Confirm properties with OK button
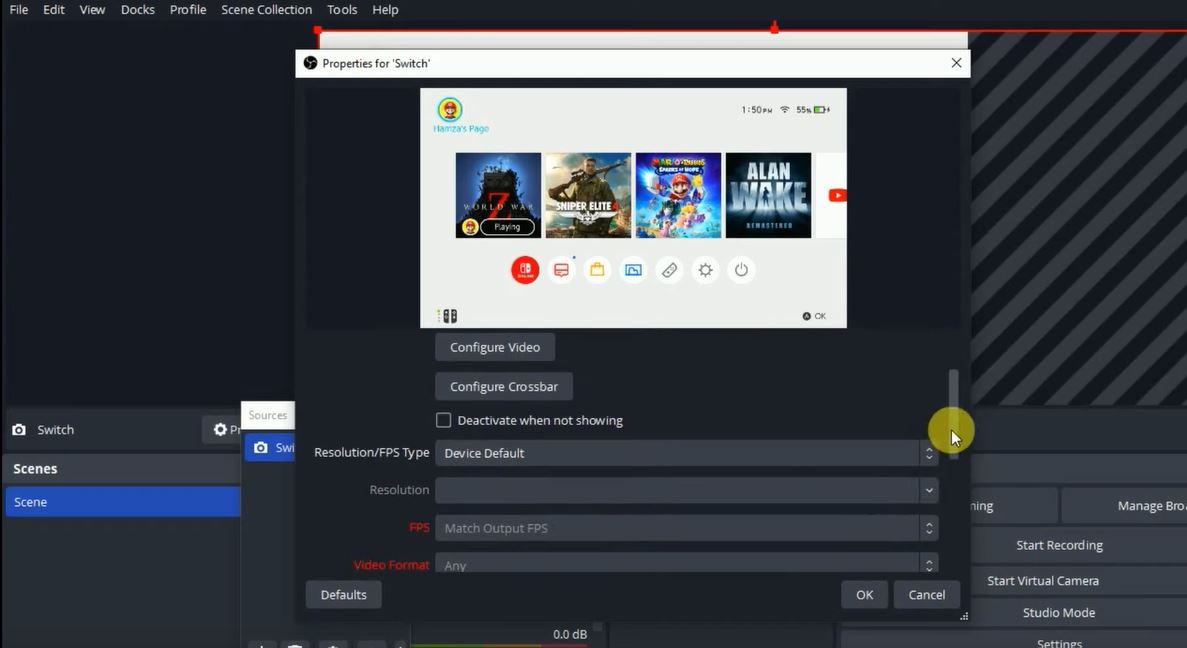Image resolution: width=1187 pixels, height=648 pixels. [x=865, y=594]
